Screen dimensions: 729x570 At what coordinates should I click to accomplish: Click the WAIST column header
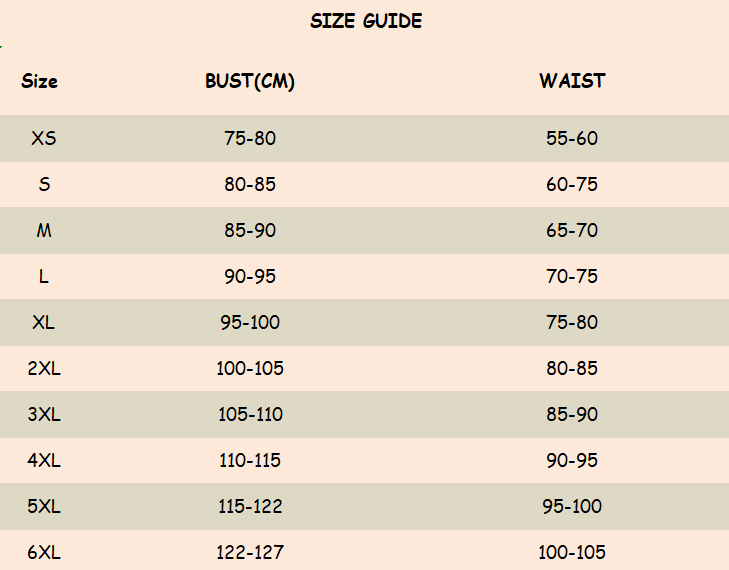coord(572,81)
